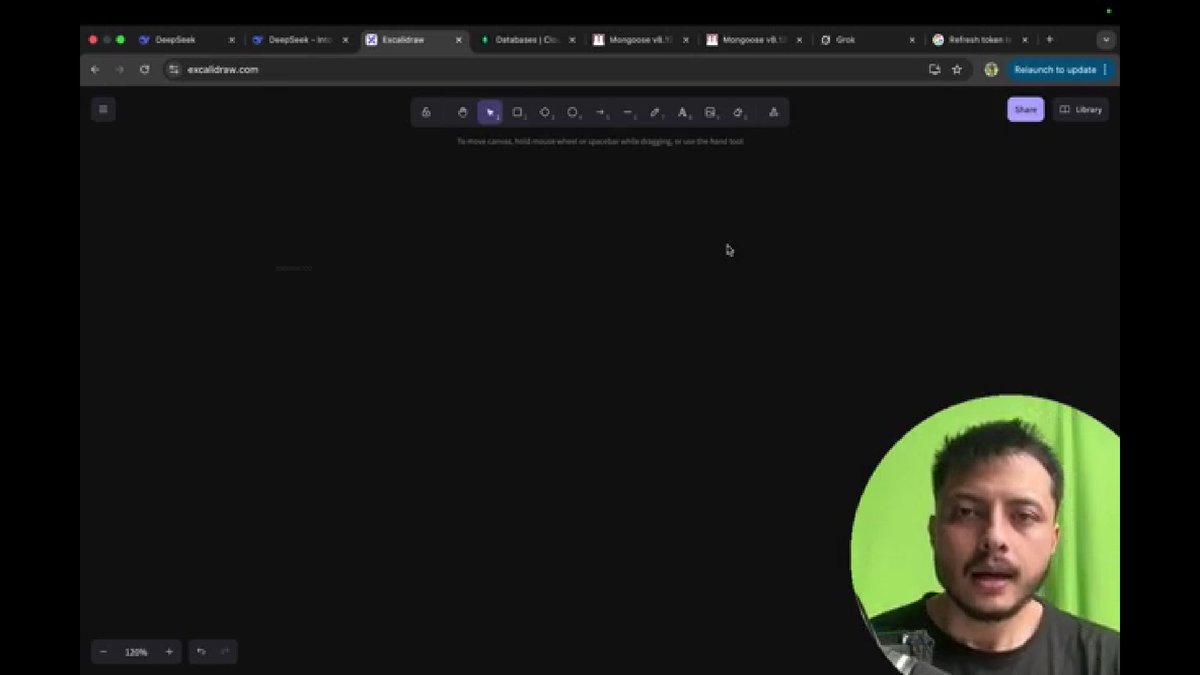Image resolution: width=1200 pixels, height=675 pixels.
Task: Open the Library panel
Action: tap(1080, 110)
